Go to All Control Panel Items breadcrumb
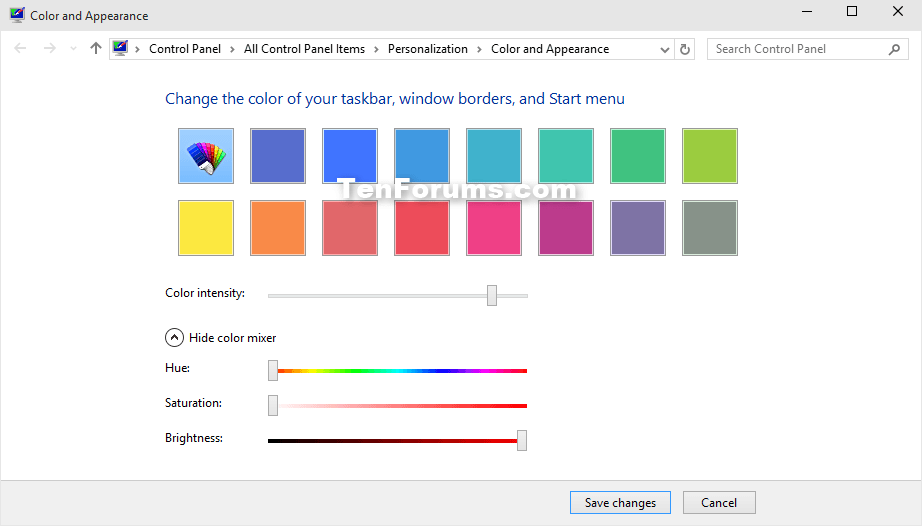 click(304, 49)
